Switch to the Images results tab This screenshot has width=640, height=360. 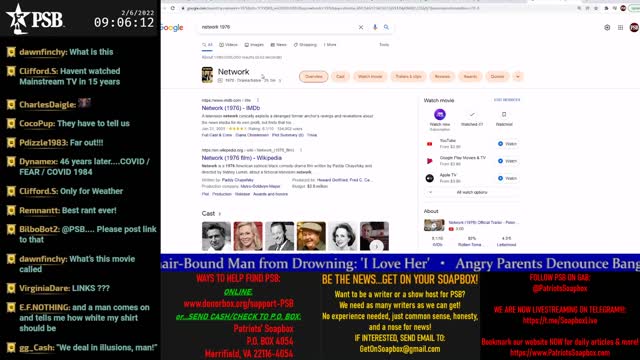[254, 45]
